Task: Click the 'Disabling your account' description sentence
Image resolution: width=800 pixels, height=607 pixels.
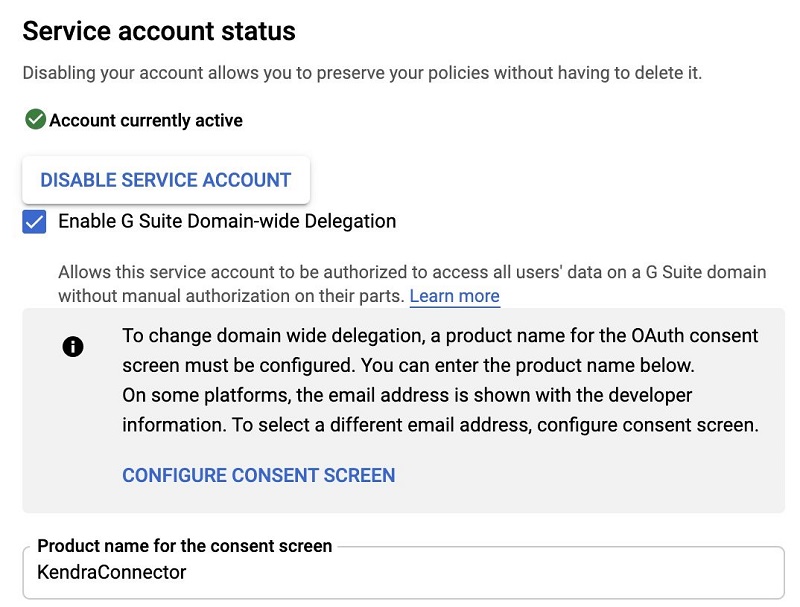Action: (x=362, y=73)
